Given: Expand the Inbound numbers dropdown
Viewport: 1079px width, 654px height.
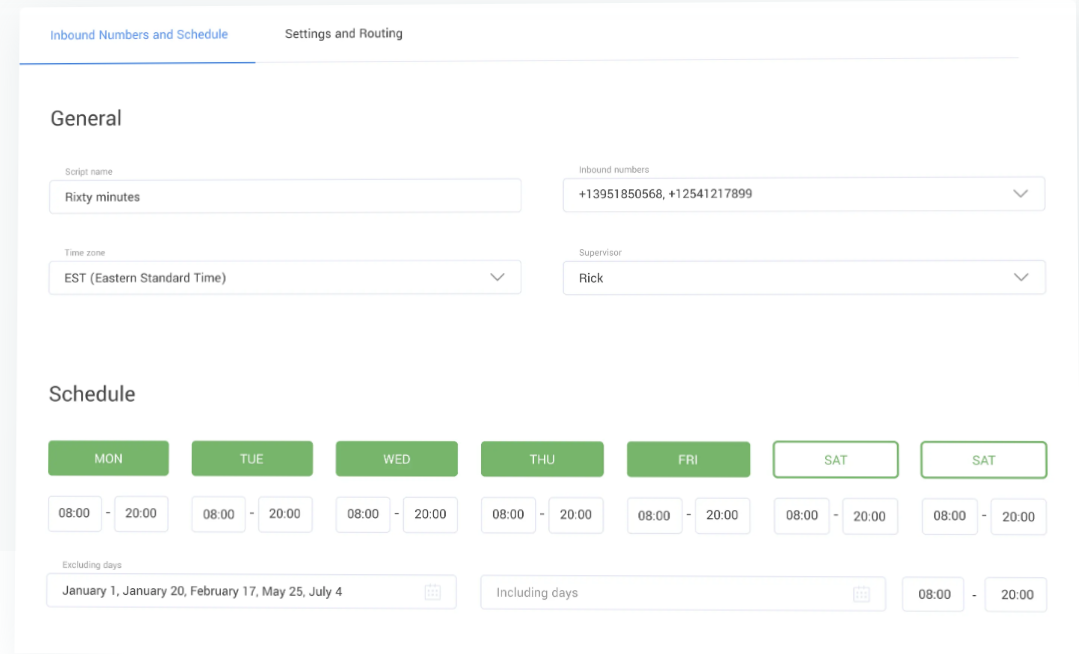Looking at the screenshot, I should (1020, 194).
